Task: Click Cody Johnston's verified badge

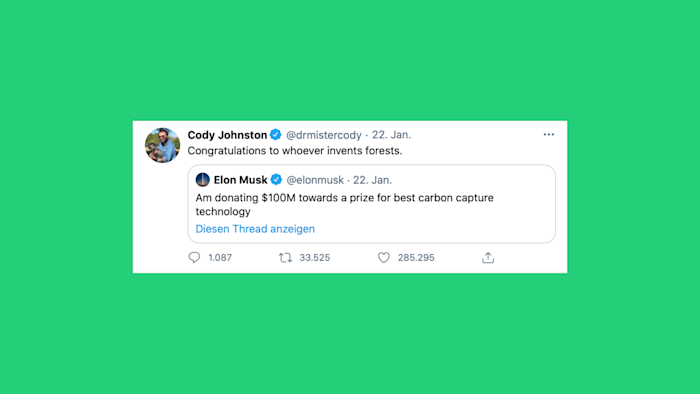Action: coord(275,134)
